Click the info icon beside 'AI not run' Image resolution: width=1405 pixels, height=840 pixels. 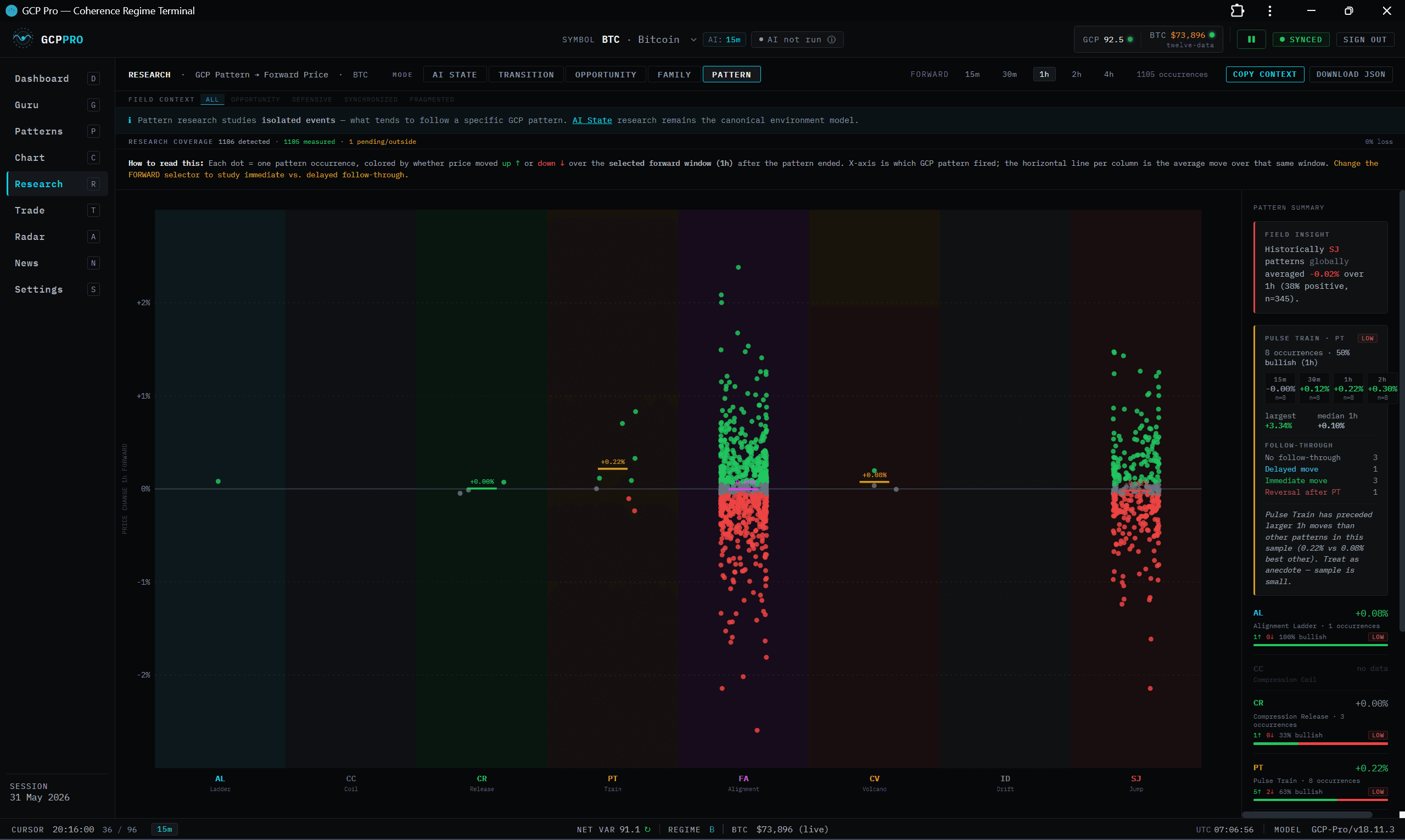(x=831, y=40)
